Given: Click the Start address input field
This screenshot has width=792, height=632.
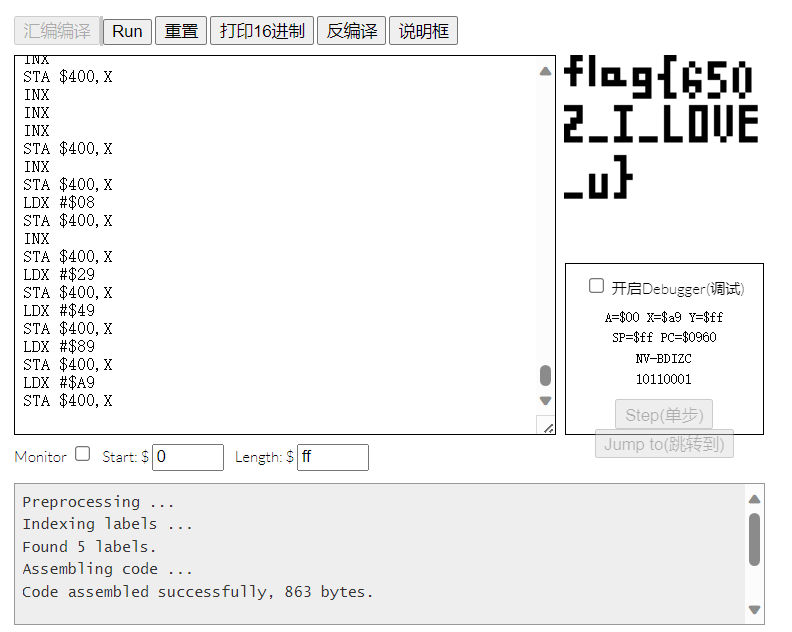Looking at the screenshot, I should pos(188,457).
